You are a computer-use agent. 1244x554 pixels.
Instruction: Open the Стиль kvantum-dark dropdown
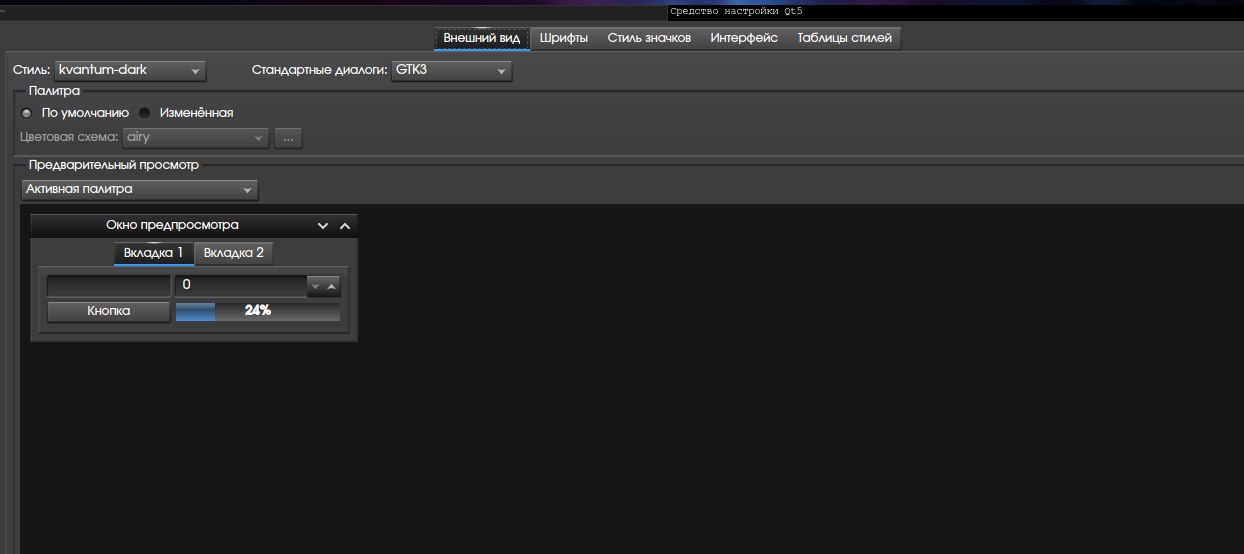pyautogui.click(x=130, y=71)
